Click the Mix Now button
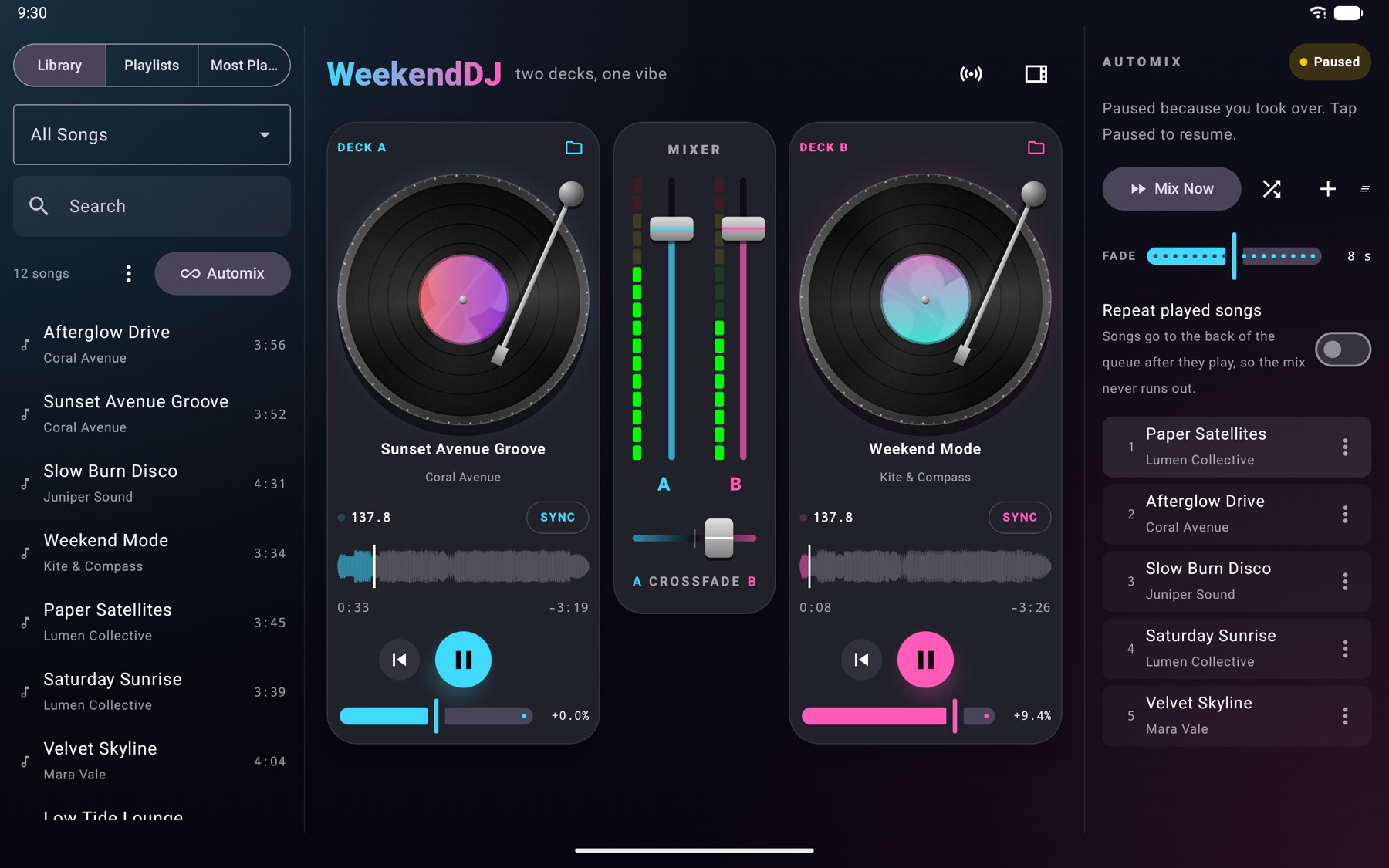 pos(1171,189)
